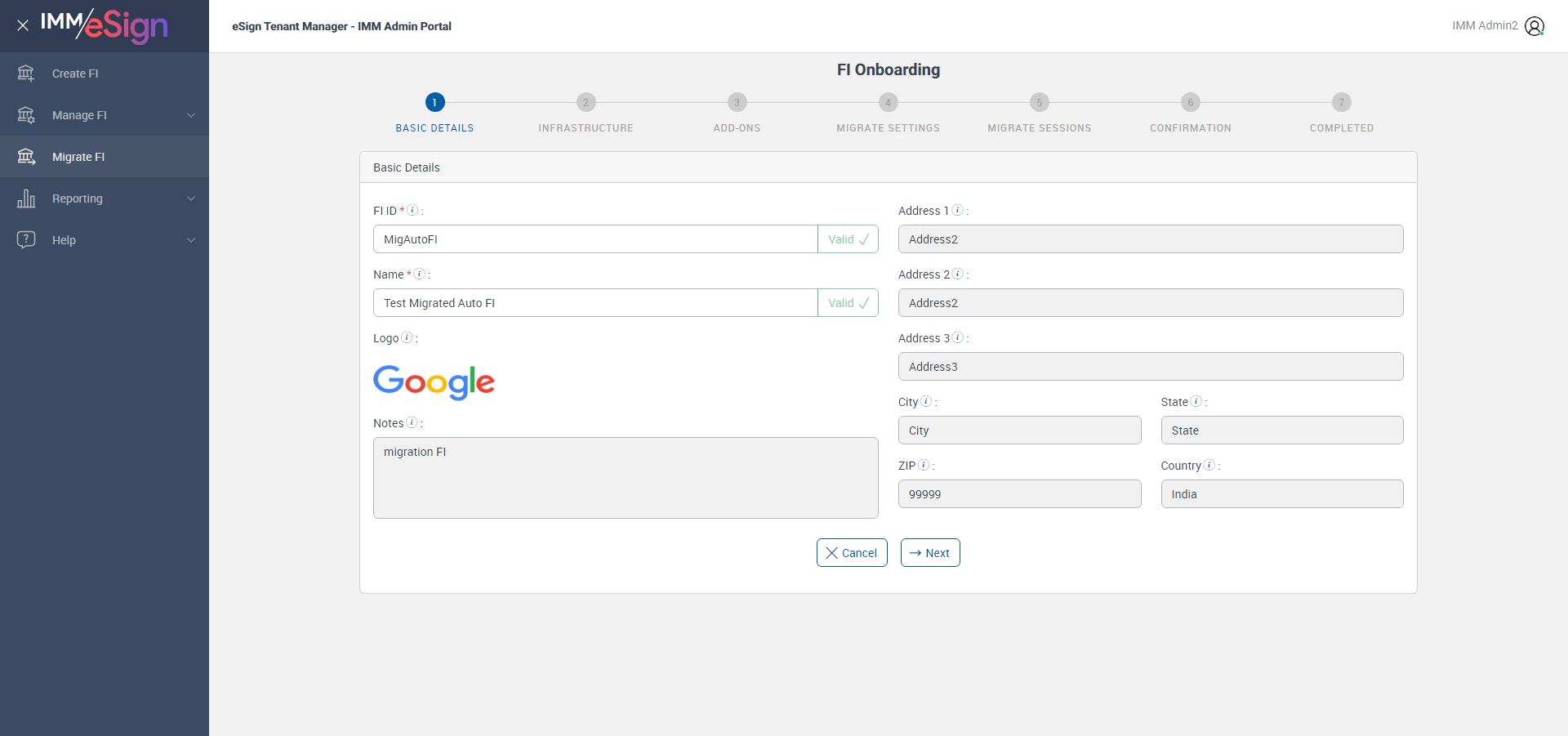Image resolution: width=1568 pixels, height=736 pixels.
Task: Select the Create FI menu item
Action: 75,74
